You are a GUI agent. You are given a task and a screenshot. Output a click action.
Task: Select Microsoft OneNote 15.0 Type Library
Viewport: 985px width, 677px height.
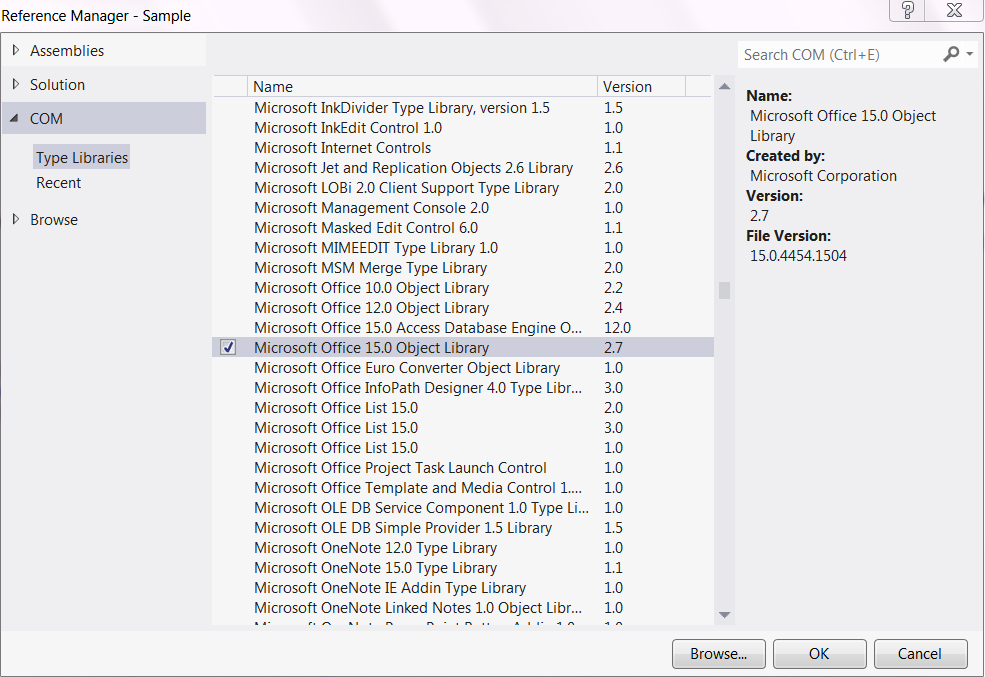pyautogui.click(x=375, y=568)
